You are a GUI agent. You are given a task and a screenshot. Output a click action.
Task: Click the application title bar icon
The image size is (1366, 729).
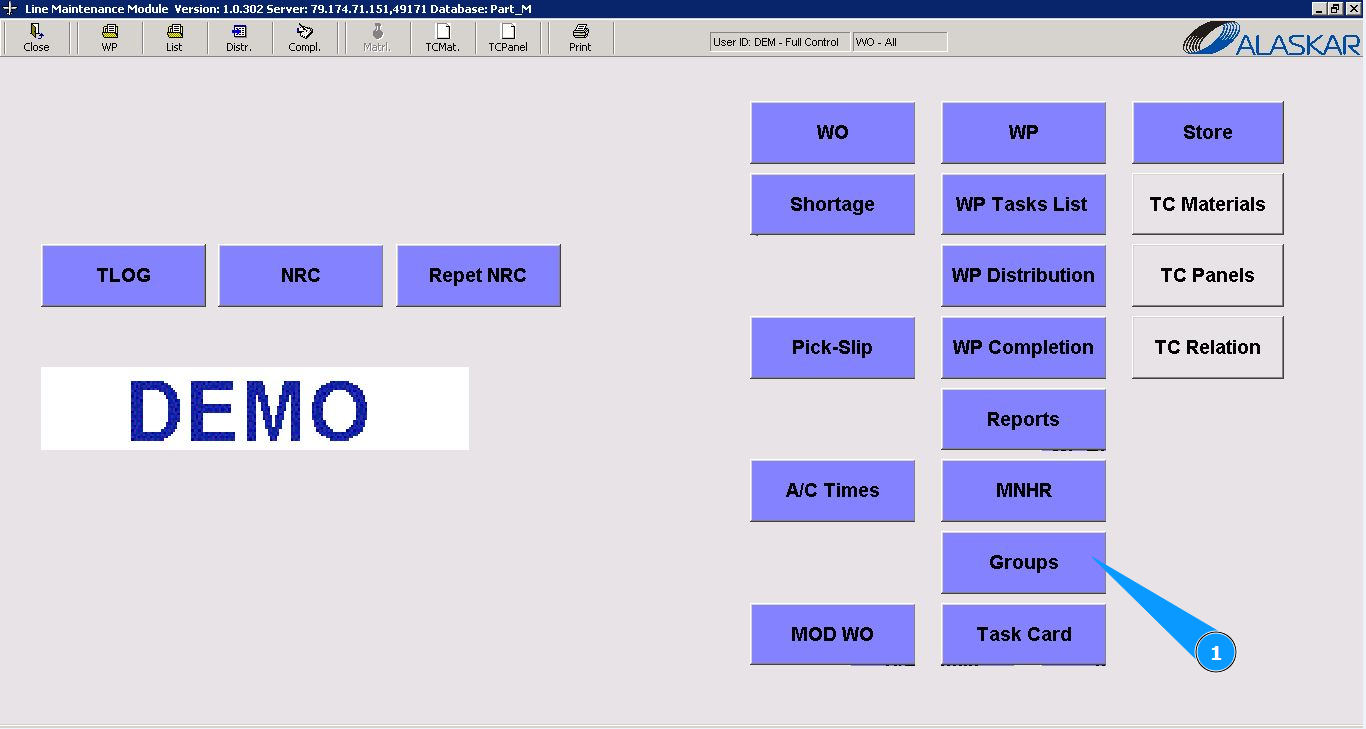9,8
